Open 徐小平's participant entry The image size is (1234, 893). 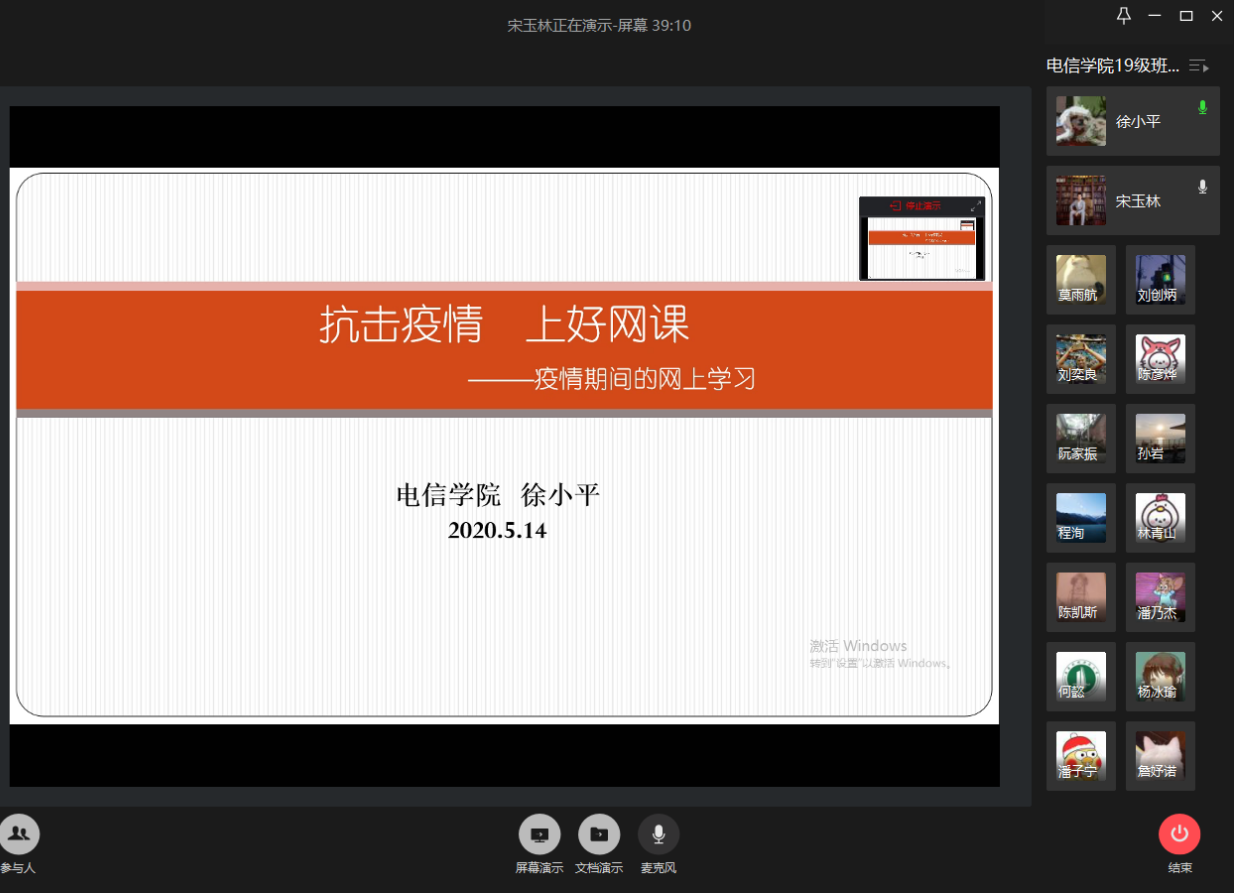click(x=1132, y=121)
